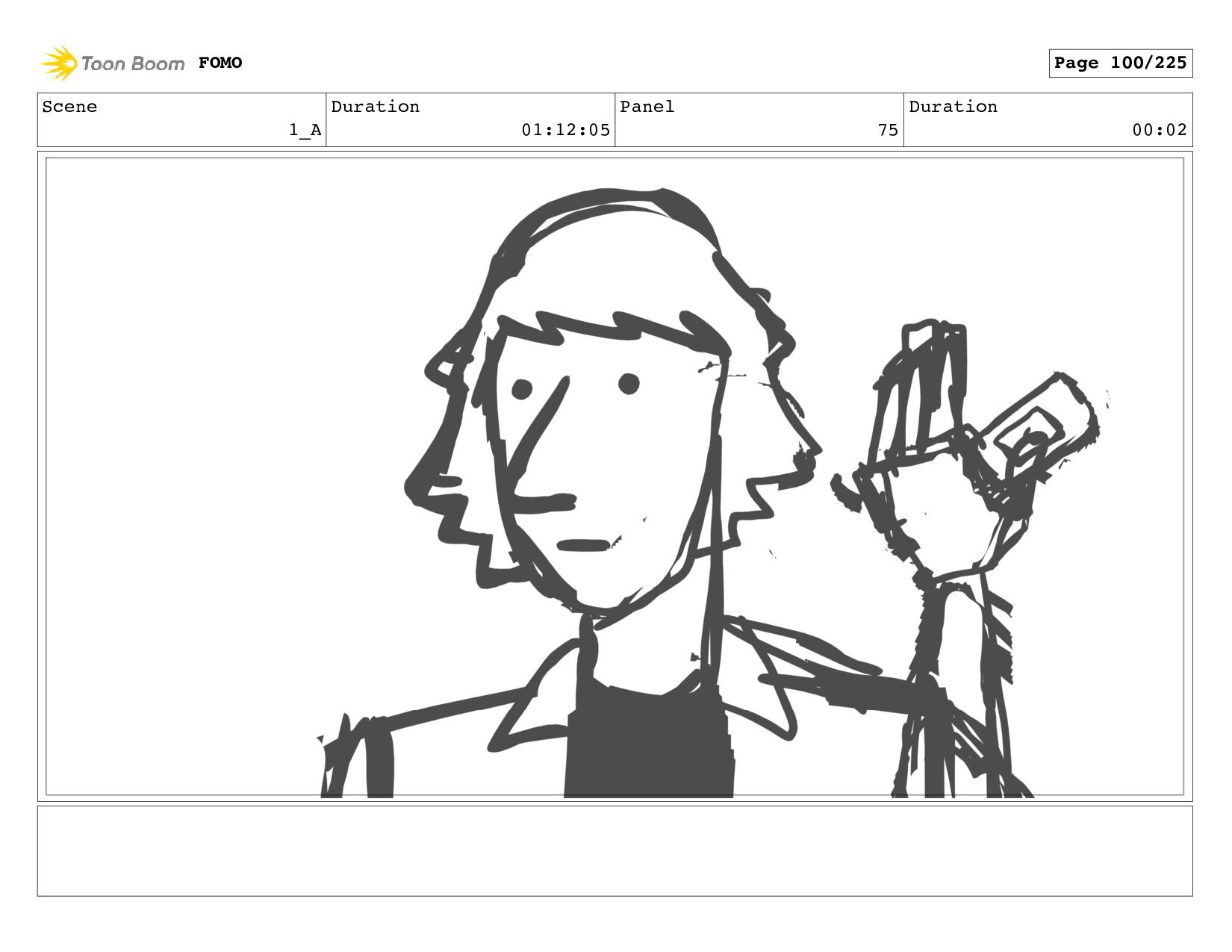
Task: Select the Panel label
Action: coord(647,107)
